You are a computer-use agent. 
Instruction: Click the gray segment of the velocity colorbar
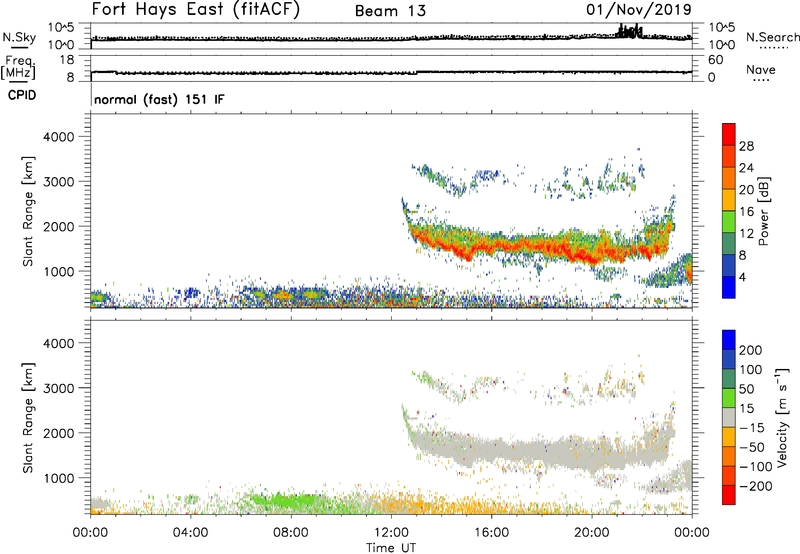[x=729, y=417]
